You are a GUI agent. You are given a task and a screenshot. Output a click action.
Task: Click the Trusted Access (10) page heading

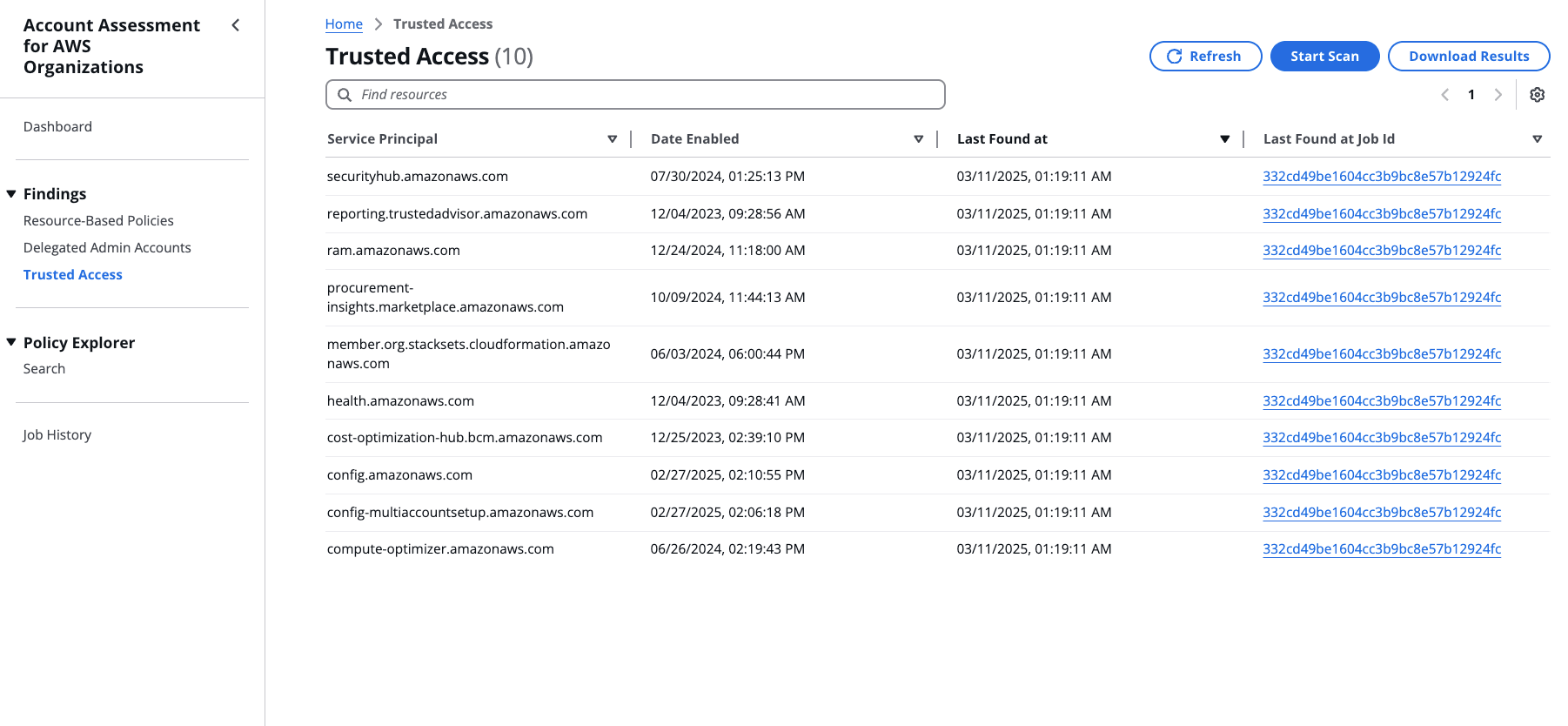click(x=430, y=57)
